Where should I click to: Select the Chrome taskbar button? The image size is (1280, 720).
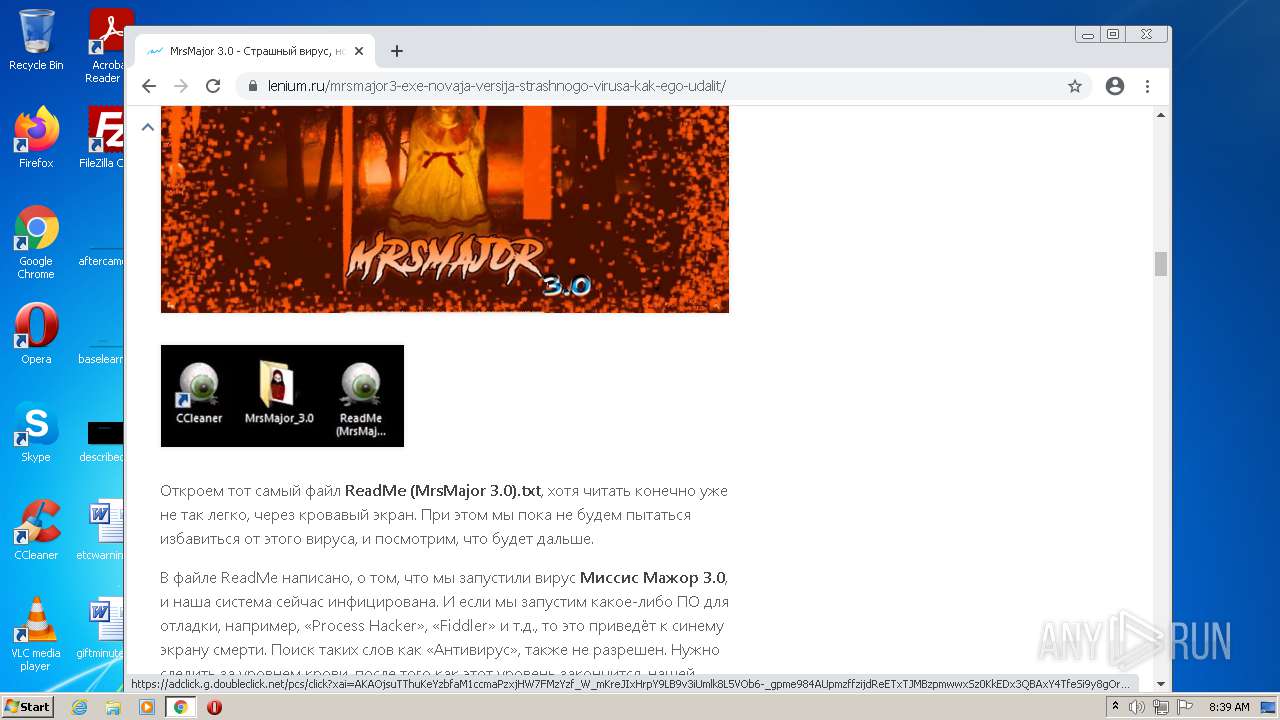click(181, 707)
